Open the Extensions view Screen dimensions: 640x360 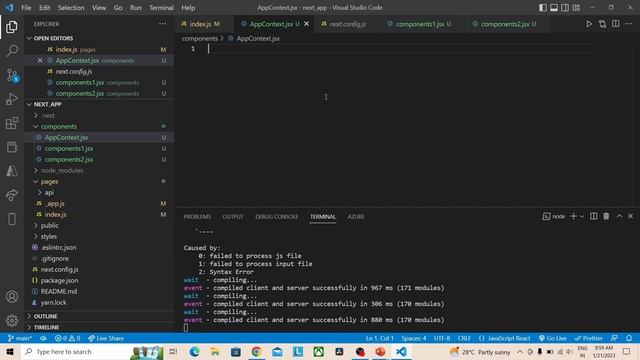click(12, 123)
